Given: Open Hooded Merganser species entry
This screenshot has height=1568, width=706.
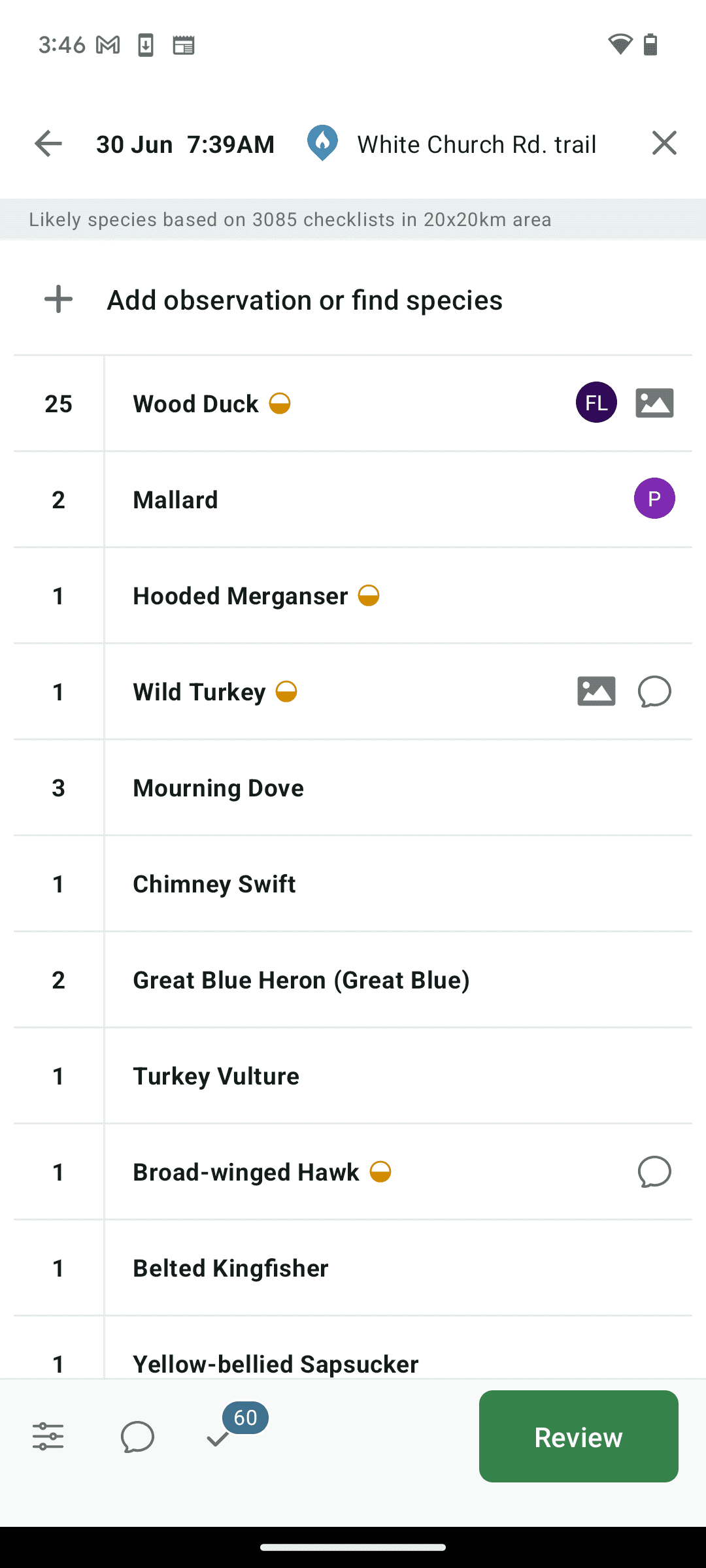Looking at the screenshot, I should (240, 596).
